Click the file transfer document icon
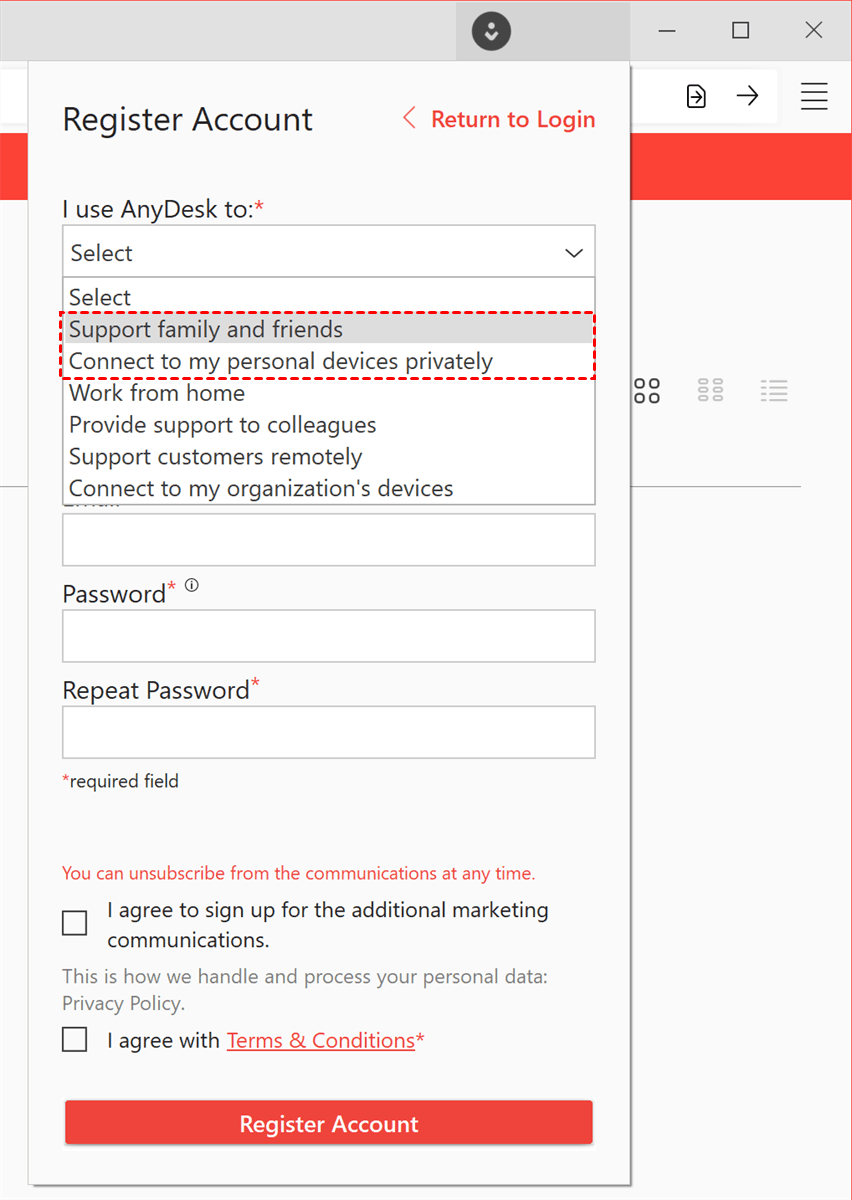 tap(696, 96)
